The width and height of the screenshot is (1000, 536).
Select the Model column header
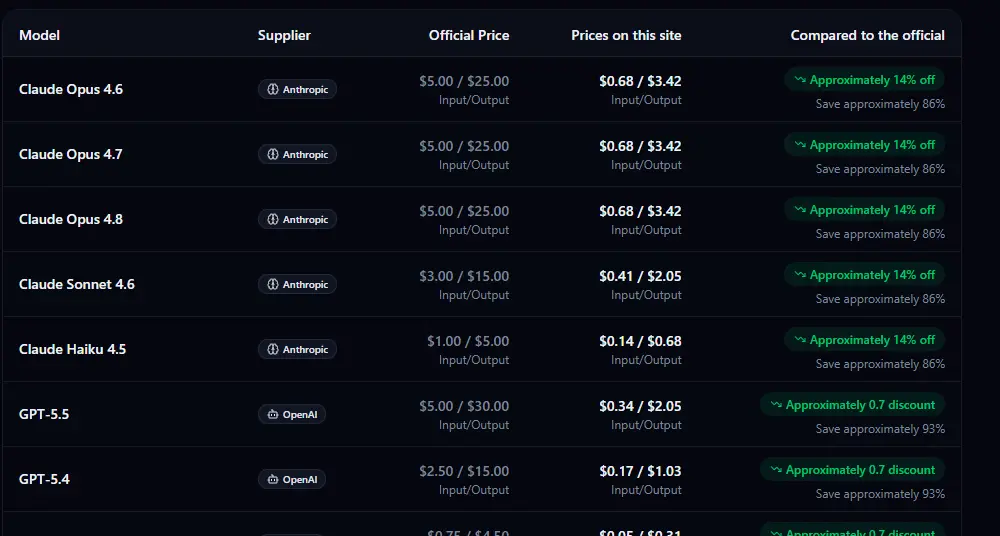pos(40,35)
